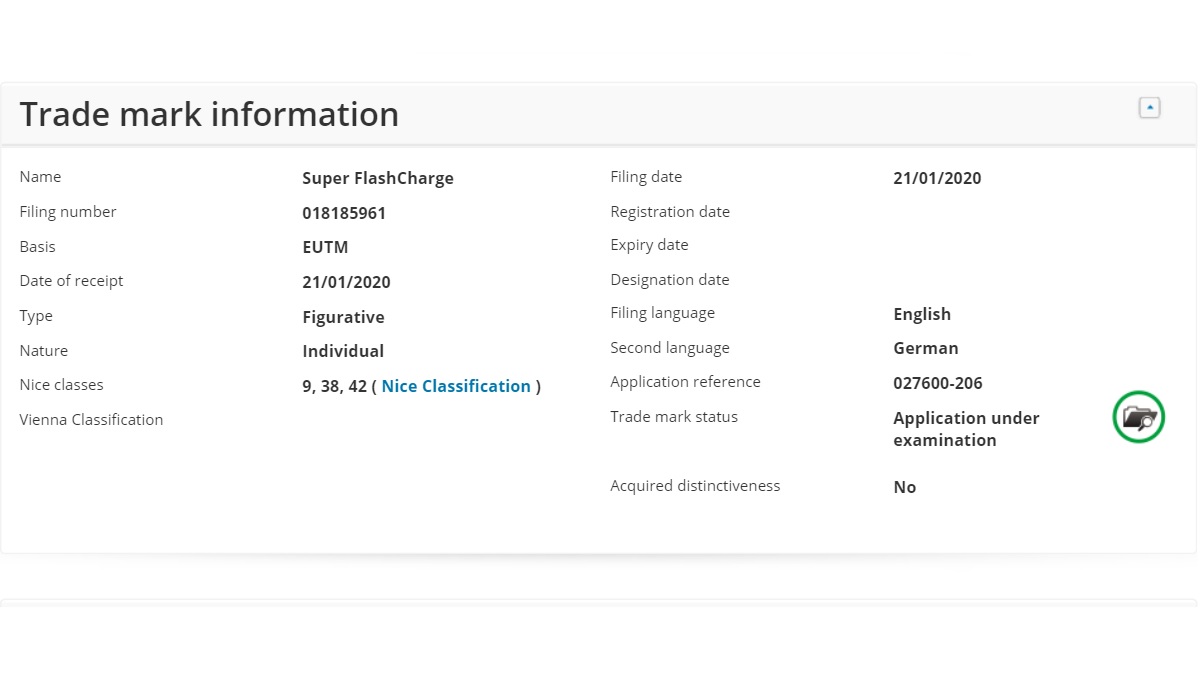Collapse the Trade mark information panel
Image resolution: width=1200 pixels, height=675 pixels.
1150,107
